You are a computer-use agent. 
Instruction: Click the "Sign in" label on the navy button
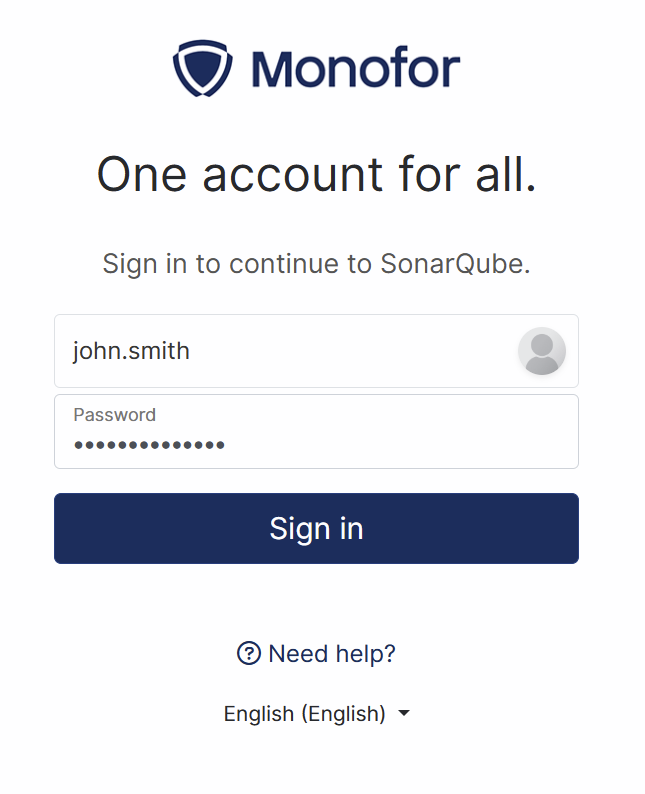coord(316,528)
